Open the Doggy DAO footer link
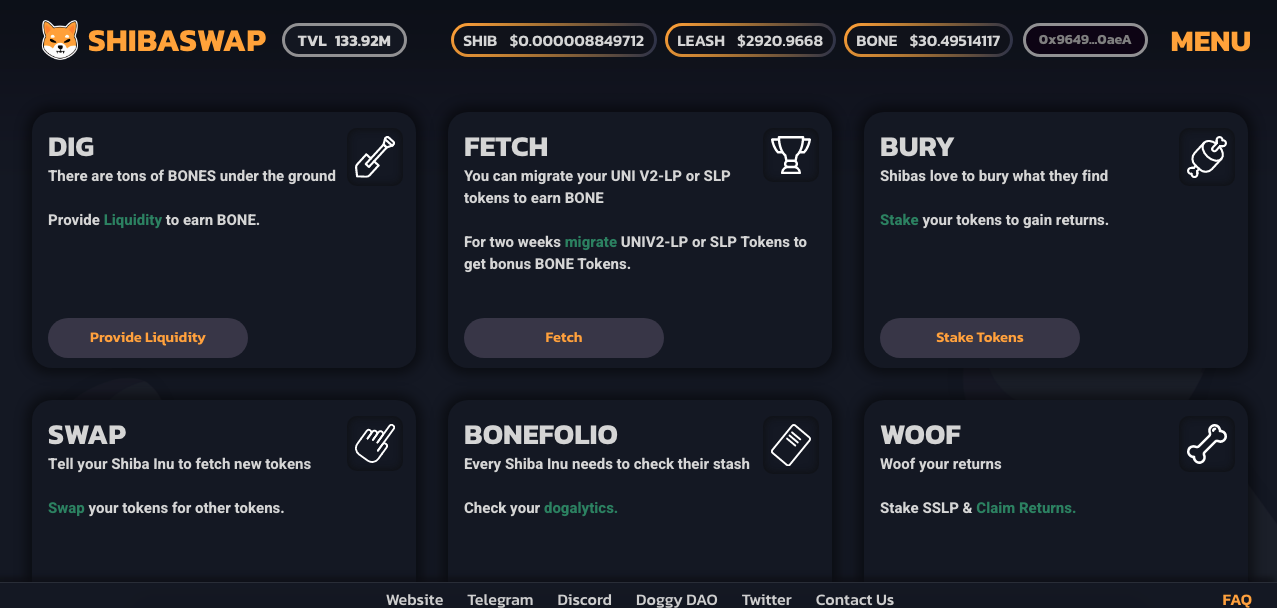The width and height of the screenshot is (1277, 608). pyautogui.click(x=677, y=600)
